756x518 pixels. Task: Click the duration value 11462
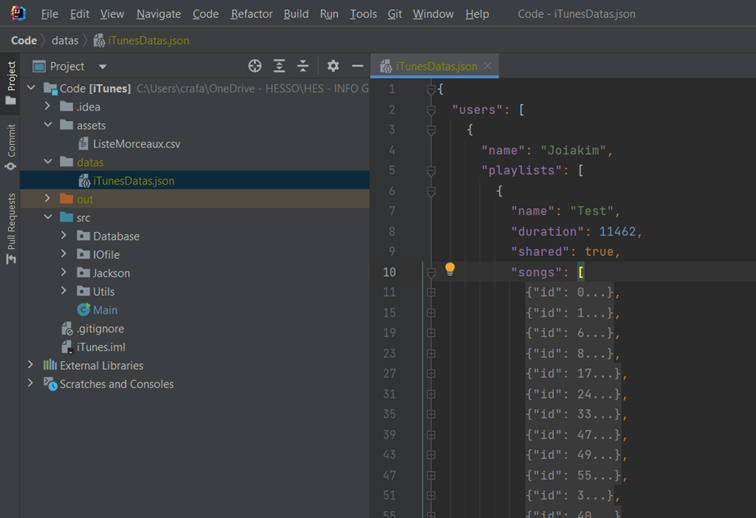coord(617,232)
